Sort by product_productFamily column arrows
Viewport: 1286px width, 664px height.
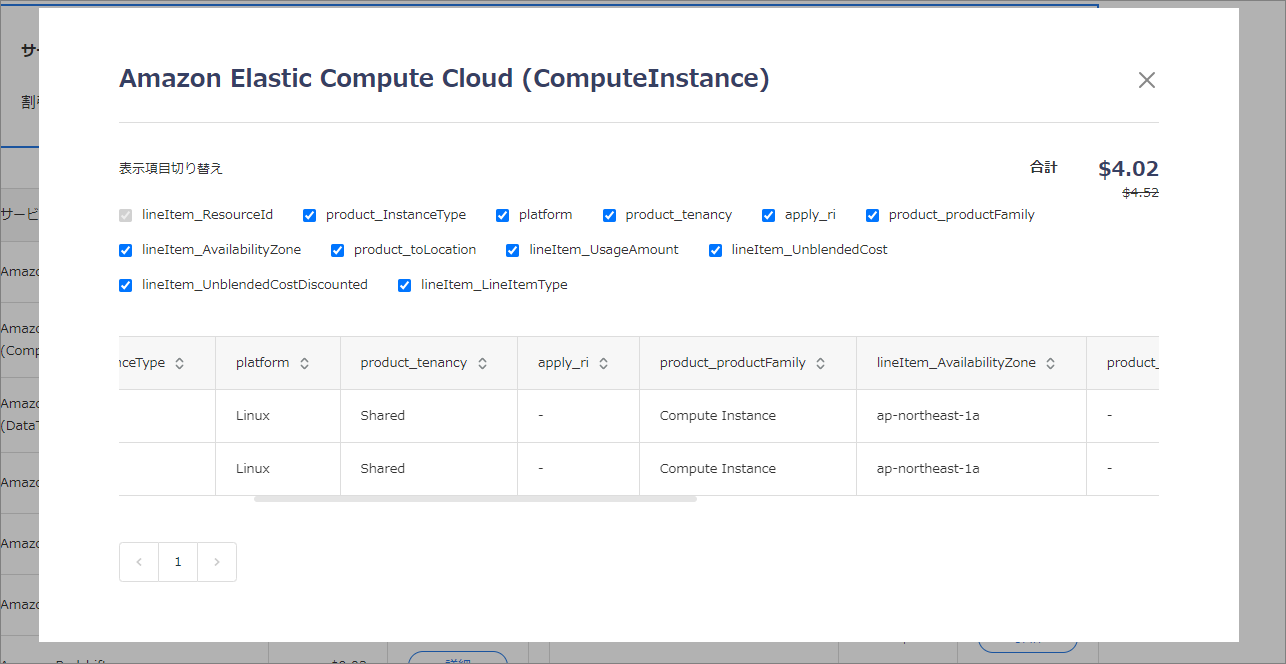(x=821, y=364)
